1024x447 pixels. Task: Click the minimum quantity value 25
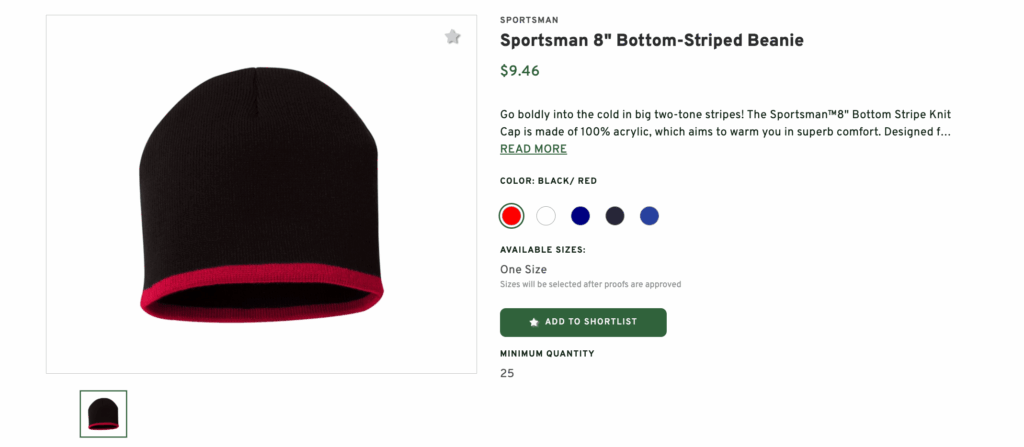click(x=507, y=373)
